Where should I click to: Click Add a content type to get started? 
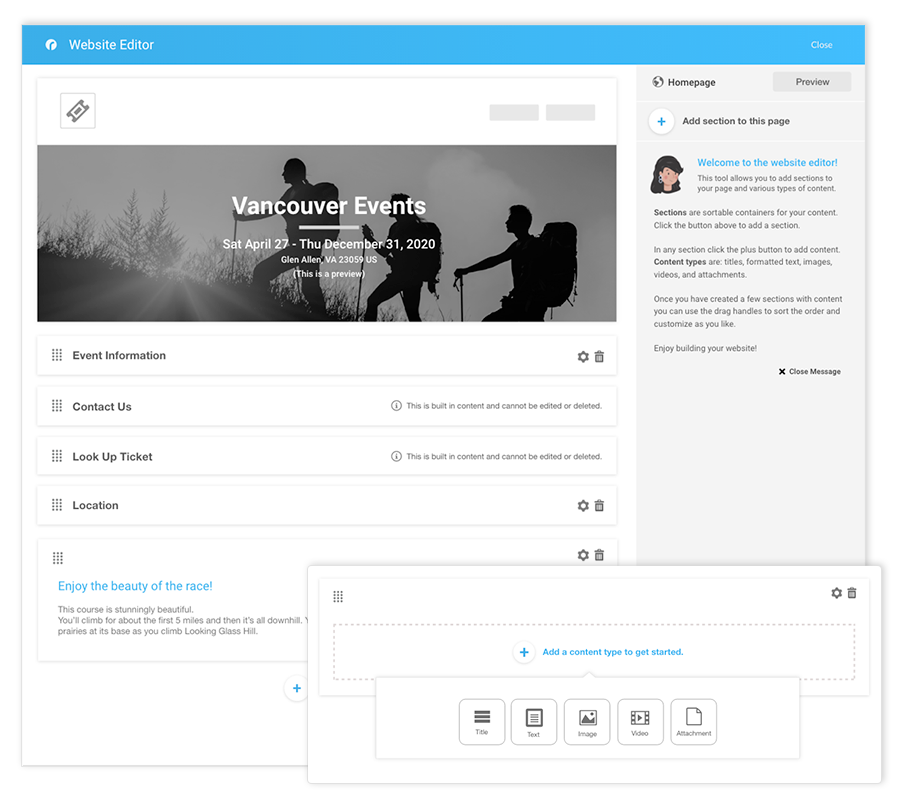pos(612,652)
